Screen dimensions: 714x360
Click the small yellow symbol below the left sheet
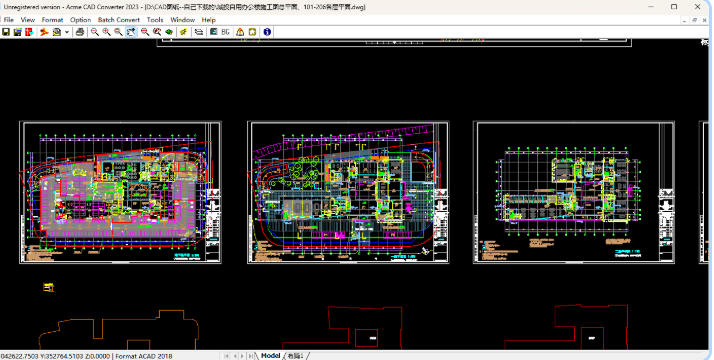pos(49,287)
